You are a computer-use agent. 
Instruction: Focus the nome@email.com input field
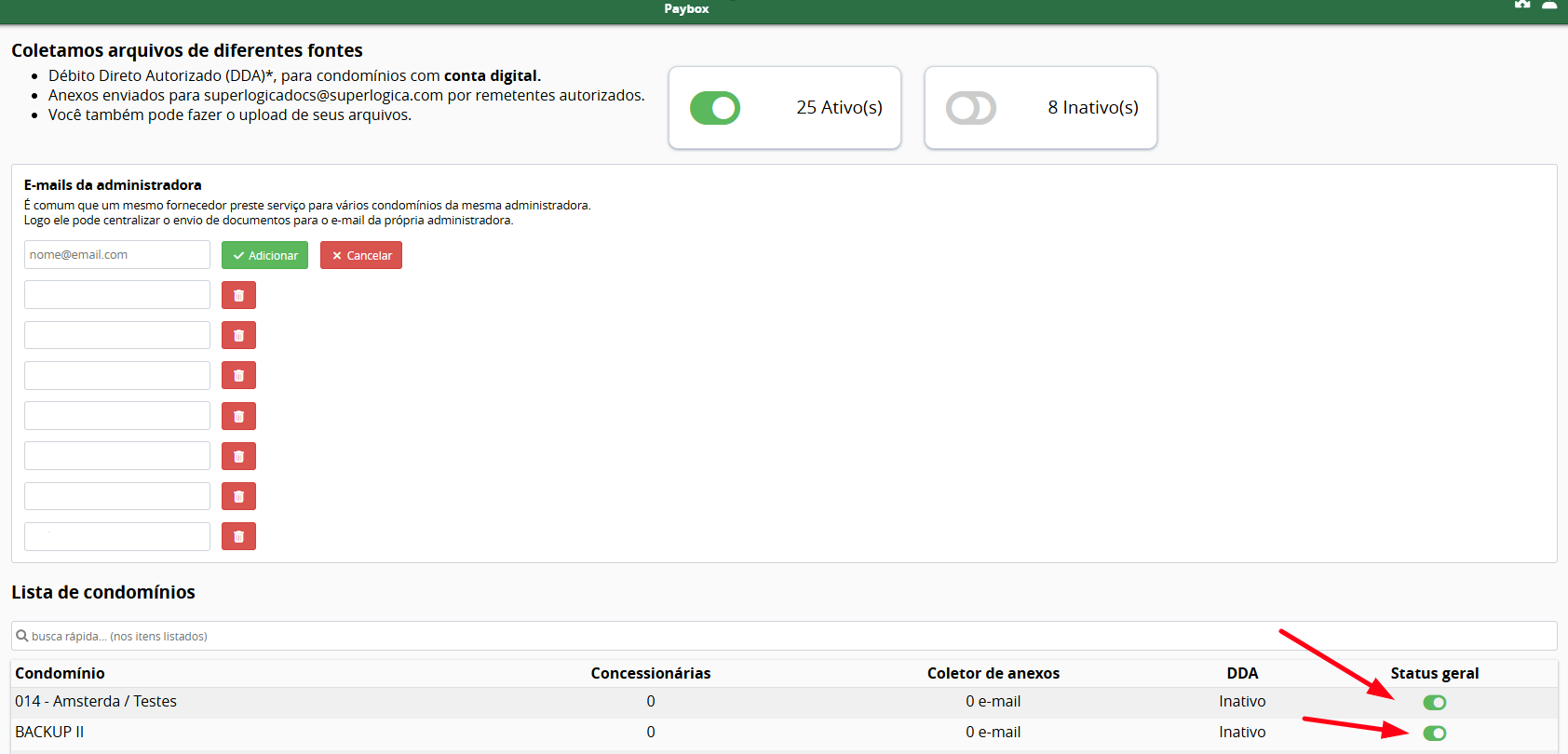(x=117, y=255)
